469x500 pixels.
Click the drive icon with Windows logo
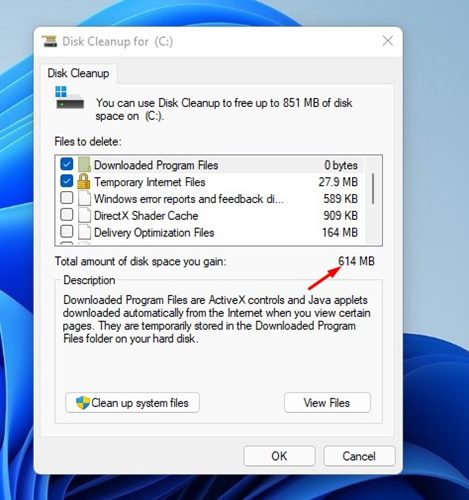(x=70, y=98)
